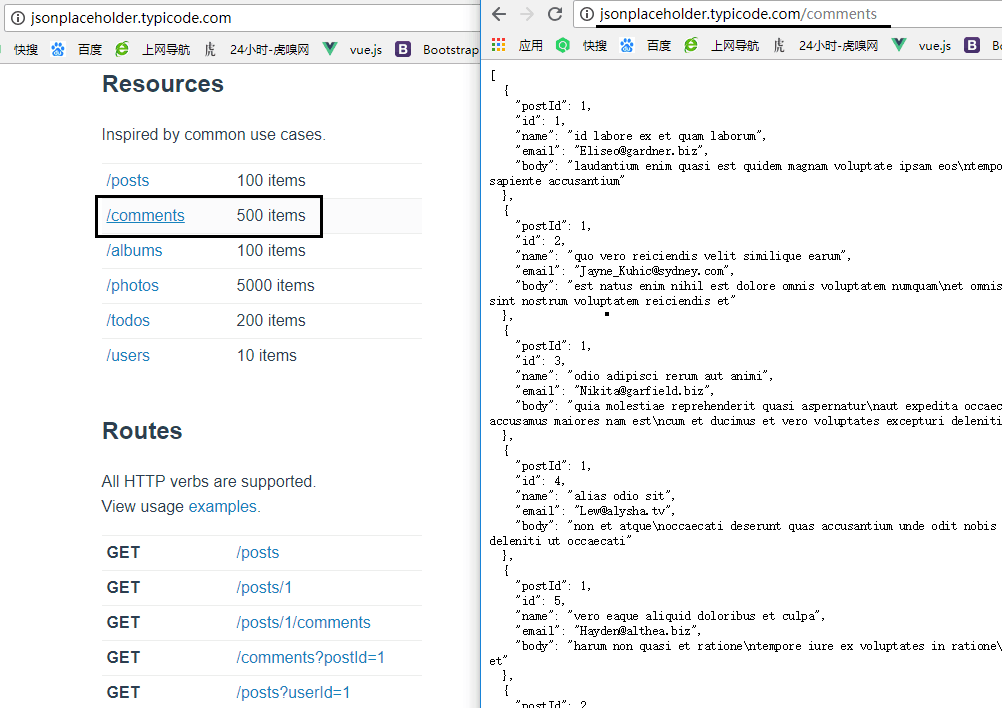The width and height of the screenshot is (1002, 708).
Task: Click name 'odio adipisci rerum aut animi'
Action: [x=668, y=376]
